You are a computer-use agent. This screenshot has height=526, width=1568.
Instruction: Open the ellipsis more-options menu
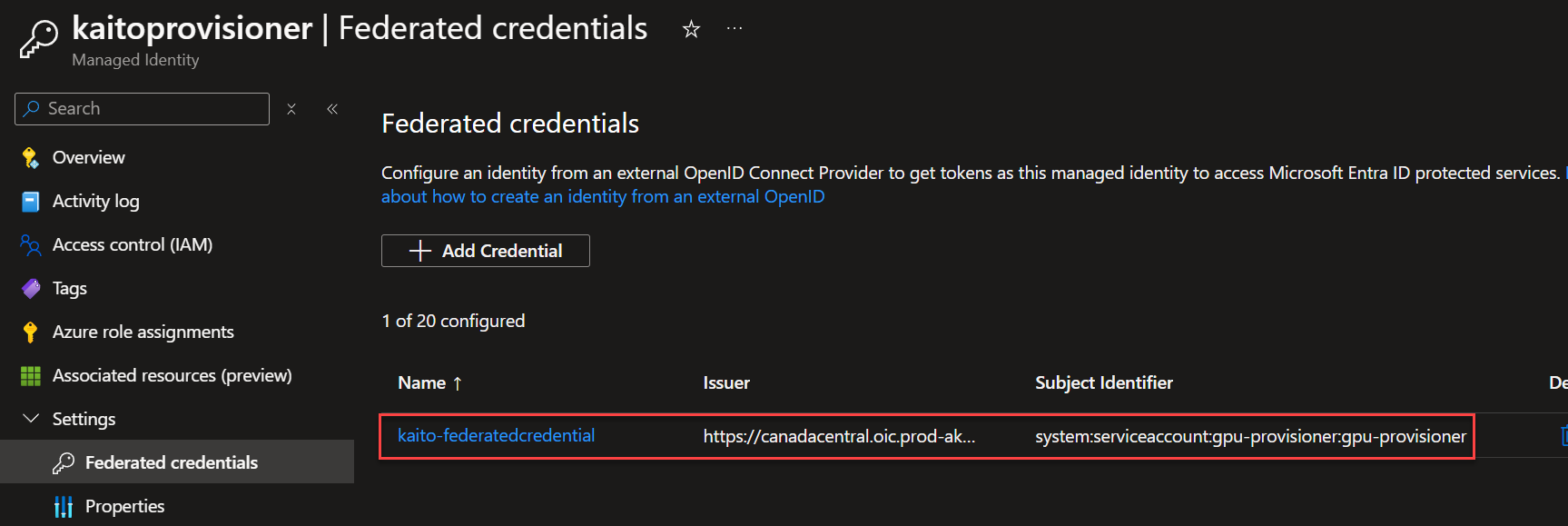tap(735, 29)
